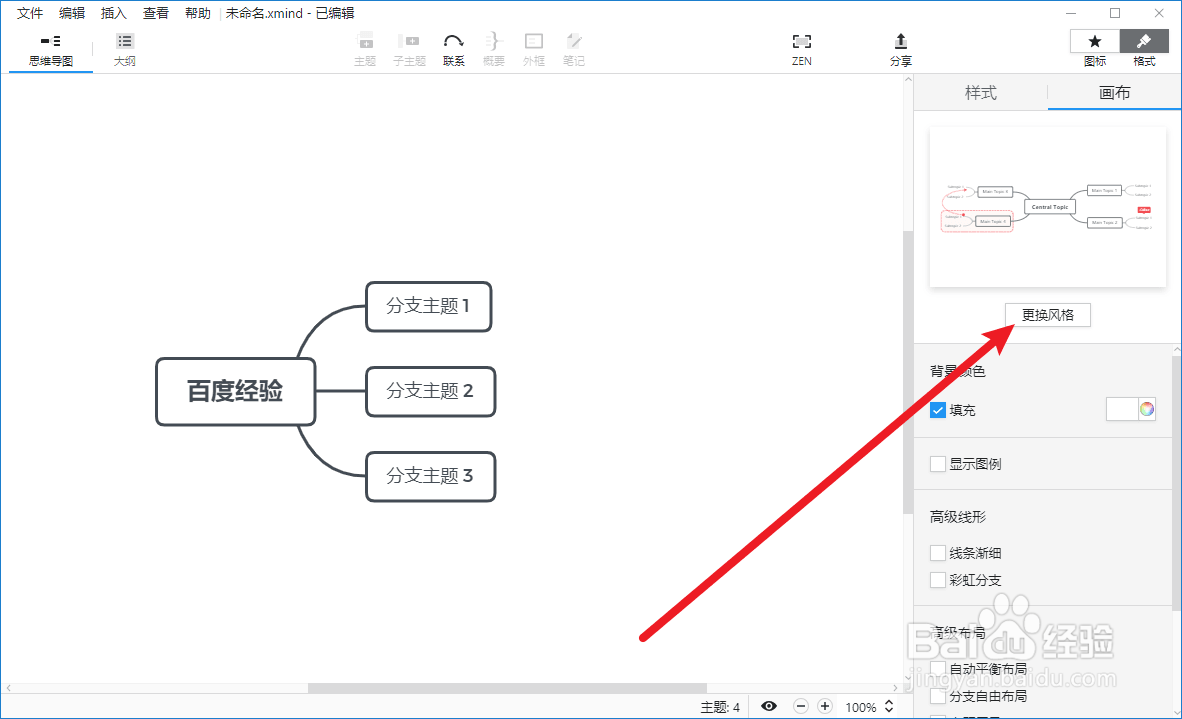Switch to the 思维导图 view
Screen dimensions: 1182x719
(x=51, y=50)
